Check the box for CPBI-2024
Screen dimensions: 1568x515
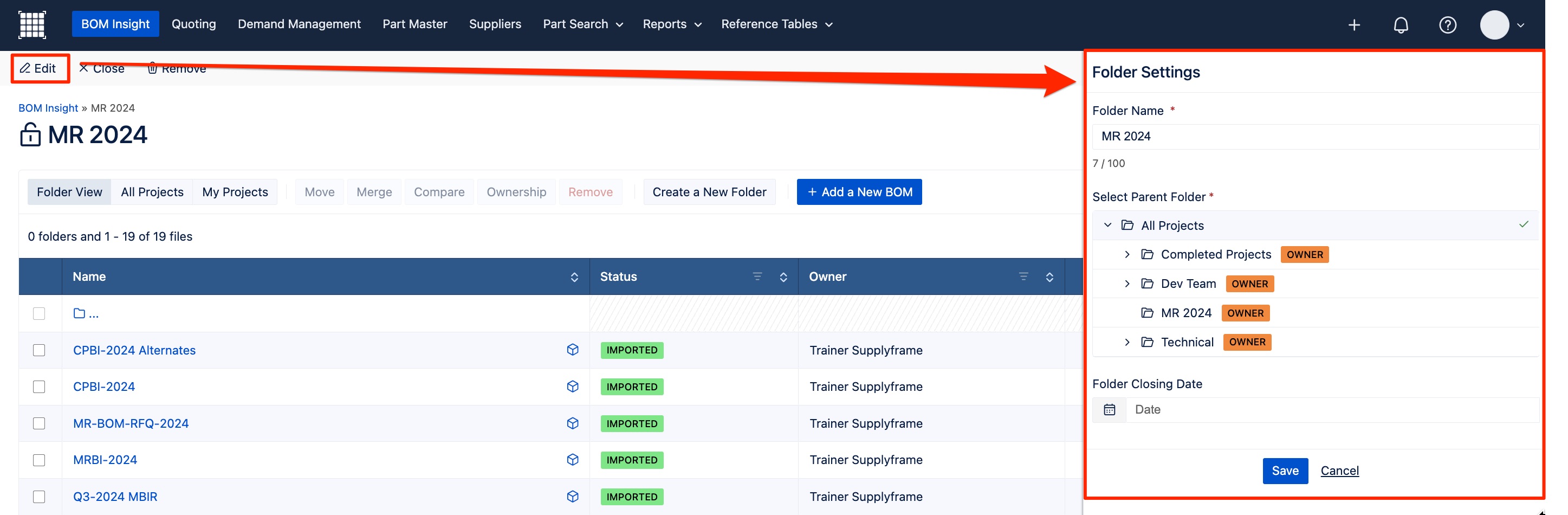coord(39,387)
